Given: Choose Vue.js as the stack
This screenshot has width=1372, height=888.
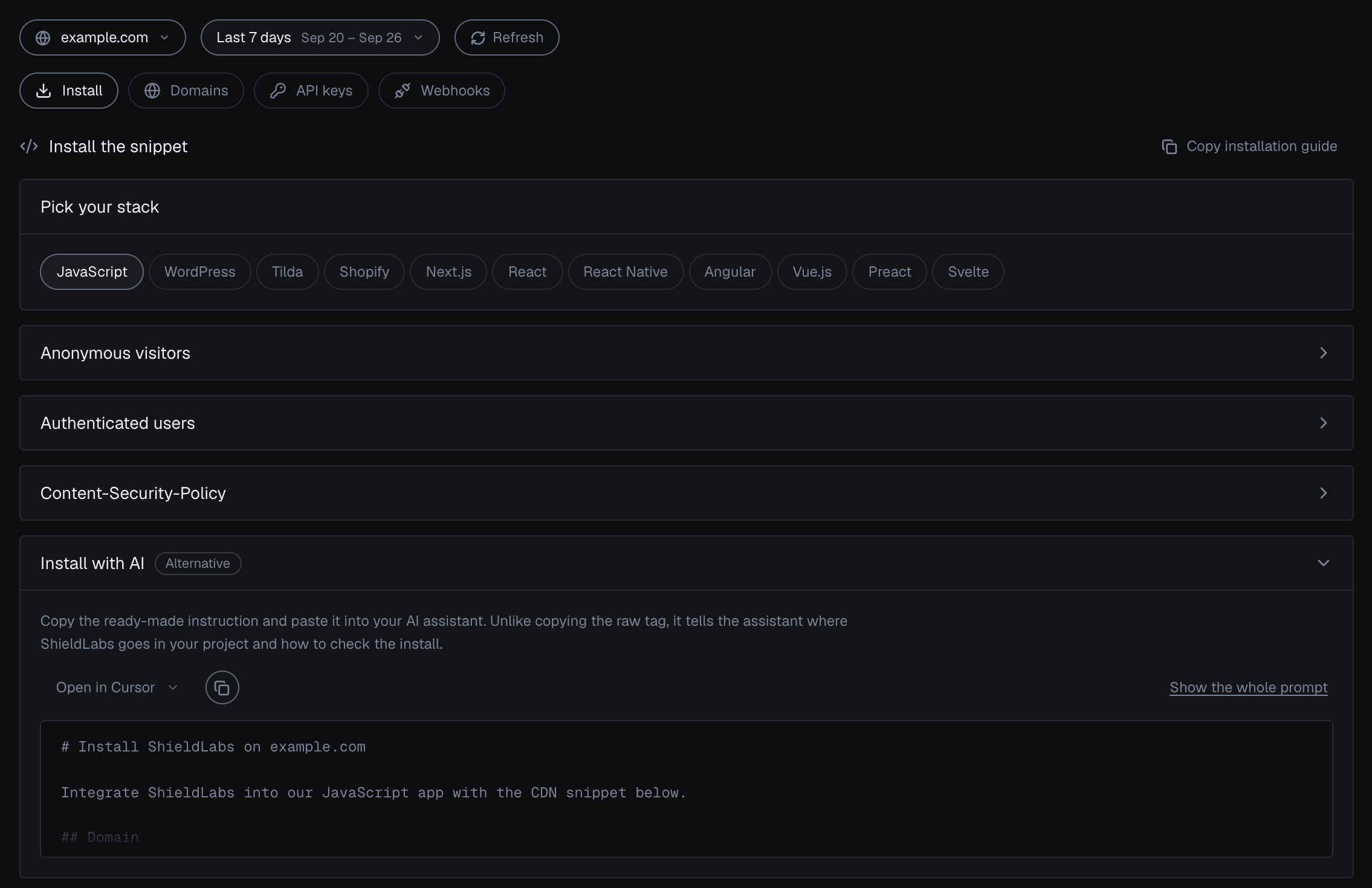Looking at the screenshot, I should (812, 272).
